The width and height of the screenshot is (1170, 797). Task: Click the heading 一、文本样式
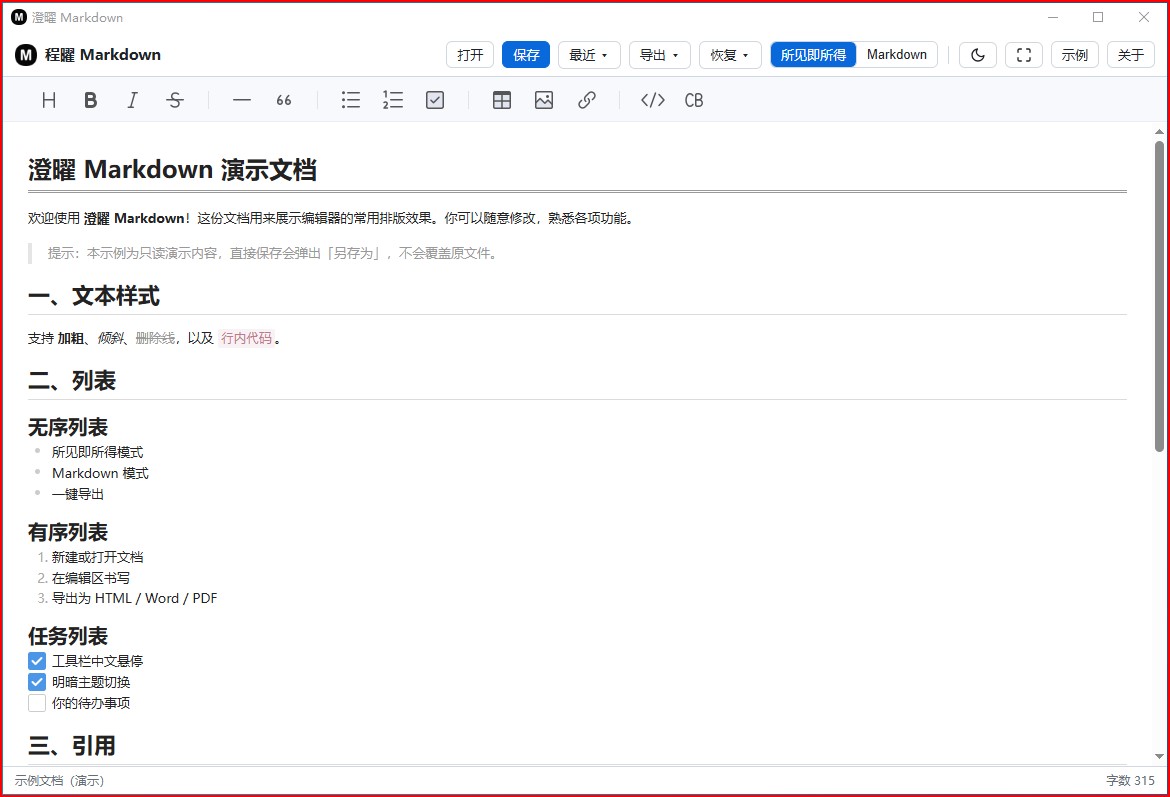(94, 296)
